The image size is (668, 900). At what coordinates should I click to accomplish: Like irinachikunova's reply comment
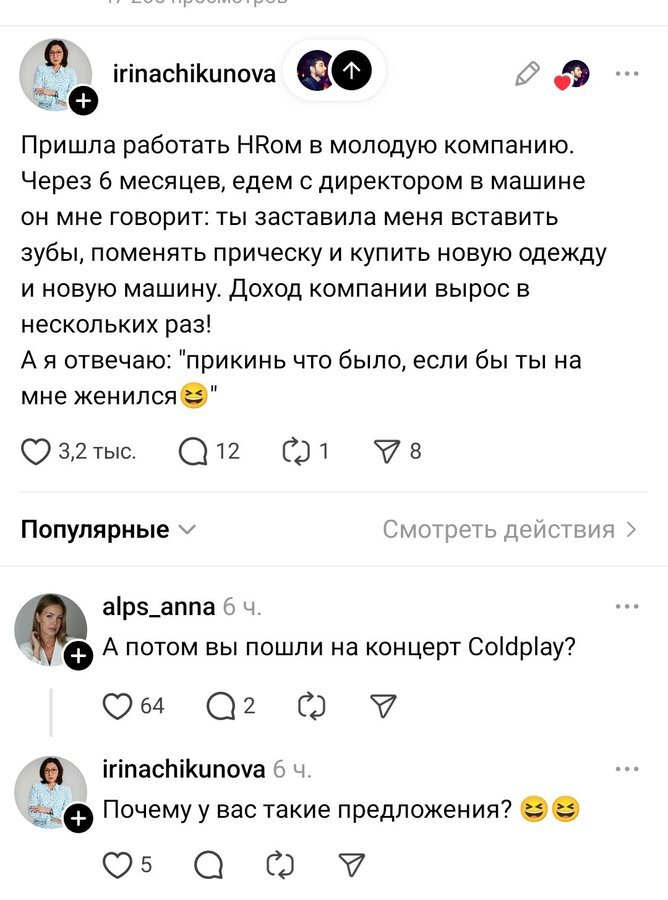(118, 864)
